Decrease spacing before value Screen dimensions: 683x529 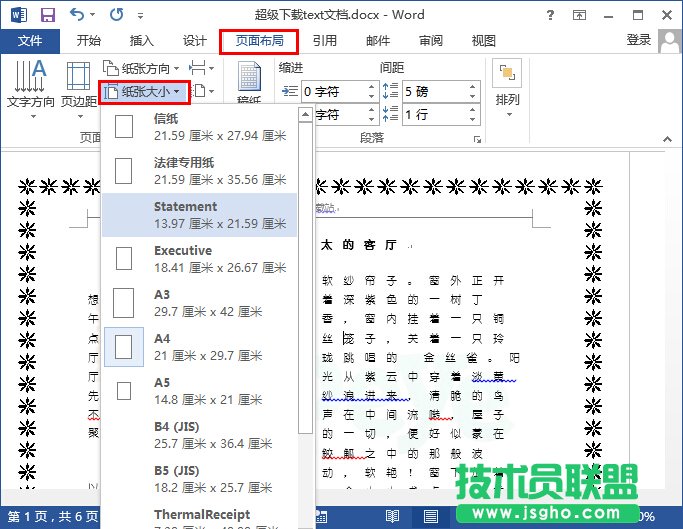[x=473, y=96]
